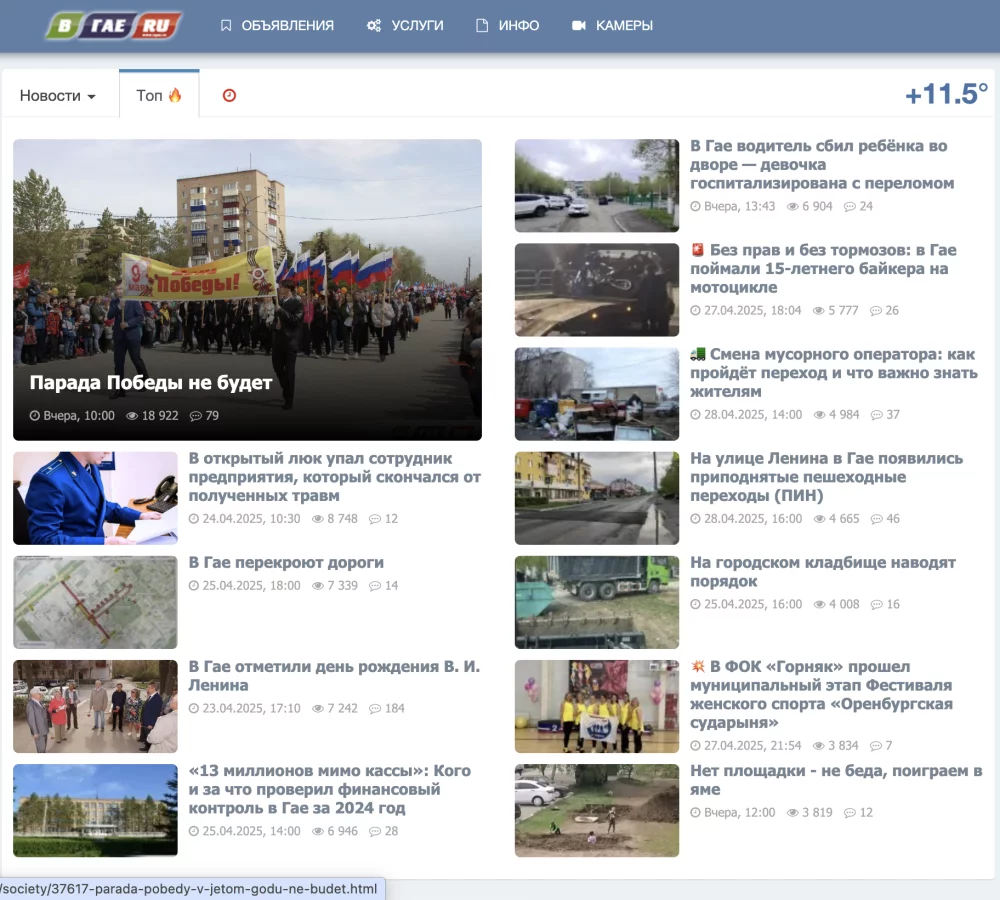Click comments icon on Парада Победы article
This screenshot has height=900, width=1000.
pos(195,416)
